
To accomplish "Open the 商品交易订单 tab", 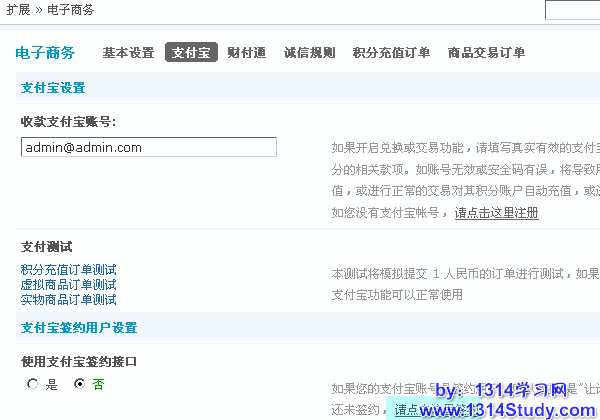I will coord(486,53).
